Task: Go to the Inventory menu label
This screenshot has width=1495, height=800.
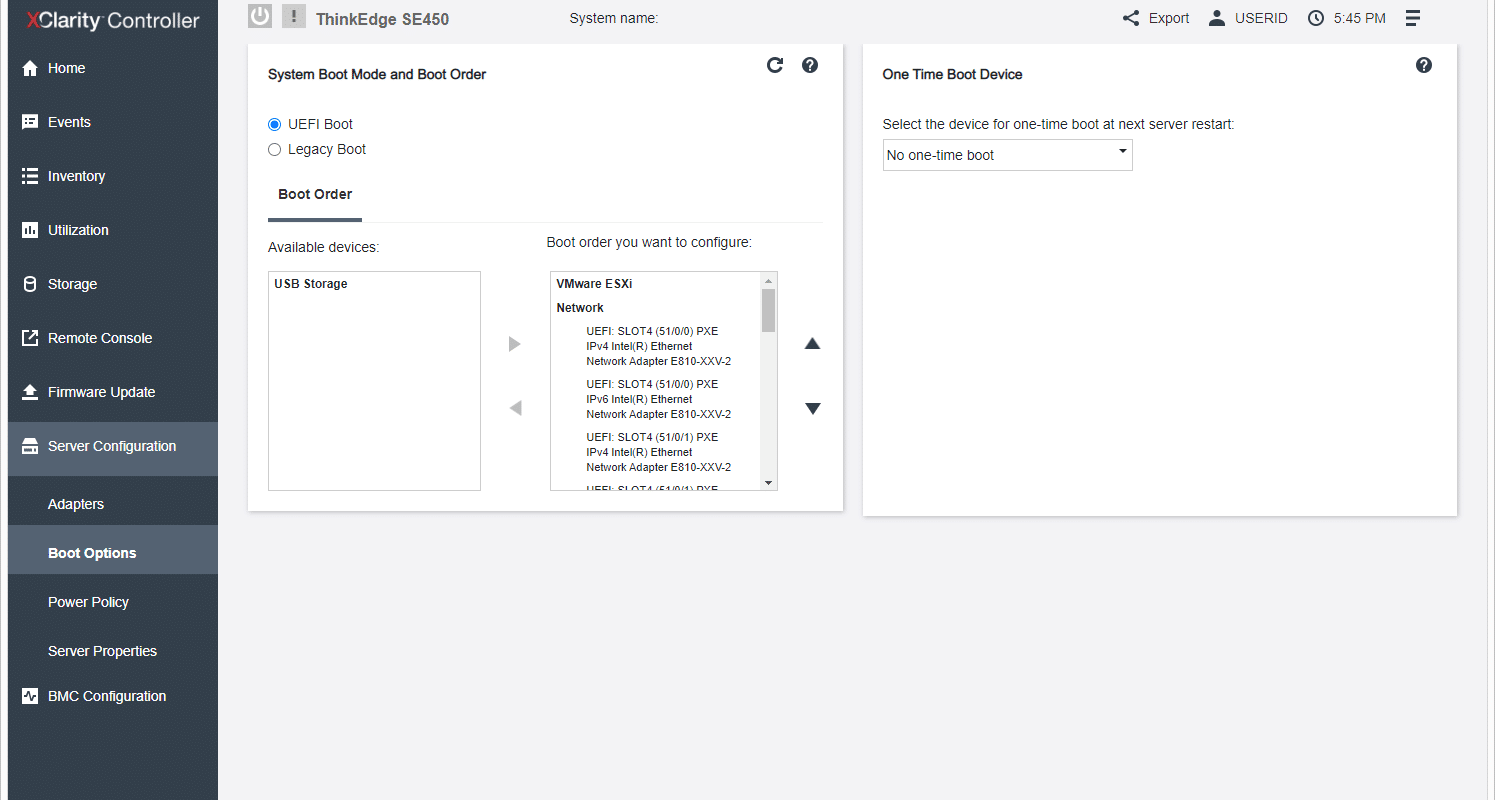Action: [x=76, y=176]
